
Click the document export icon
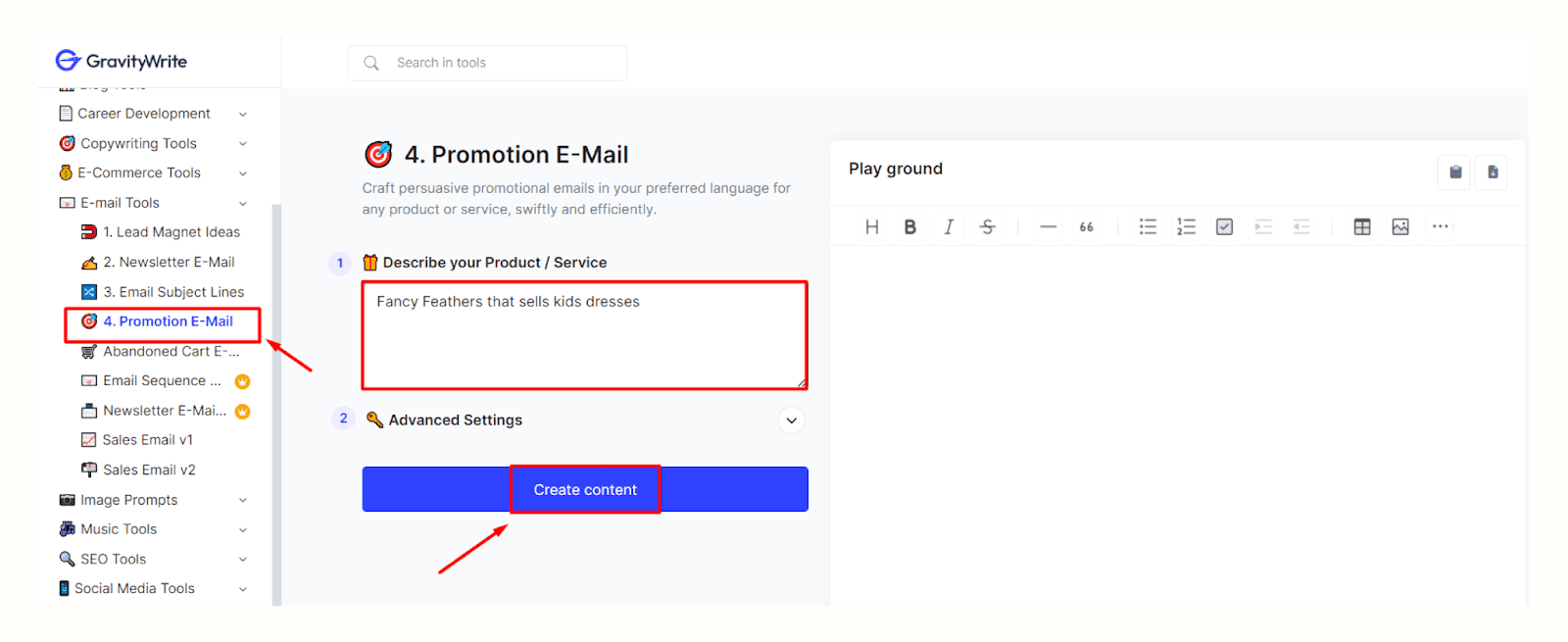(x=1493, y=173)
